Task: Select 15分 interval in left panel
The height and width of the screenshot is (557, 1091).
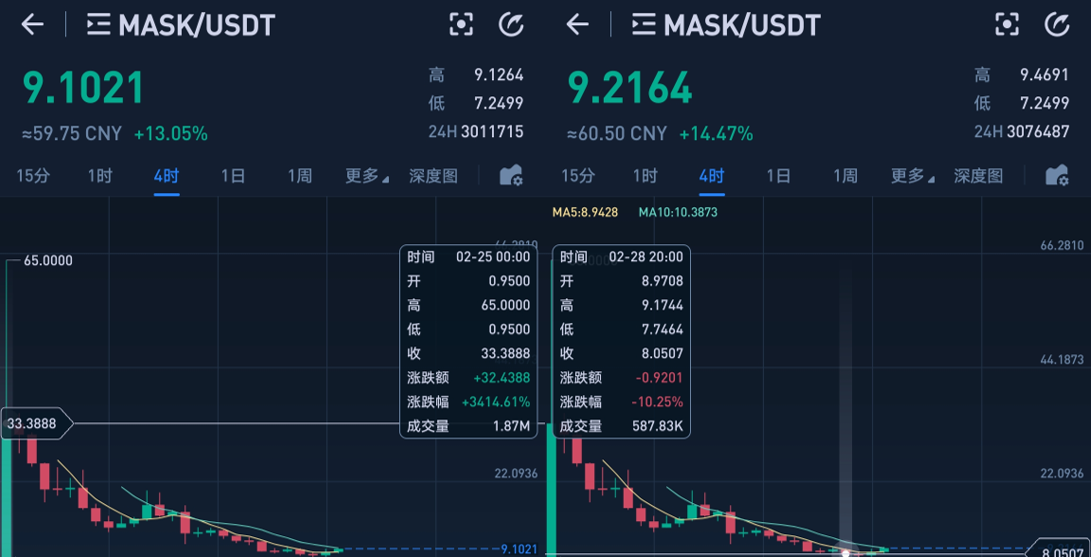Action: (x=33, y=176)
